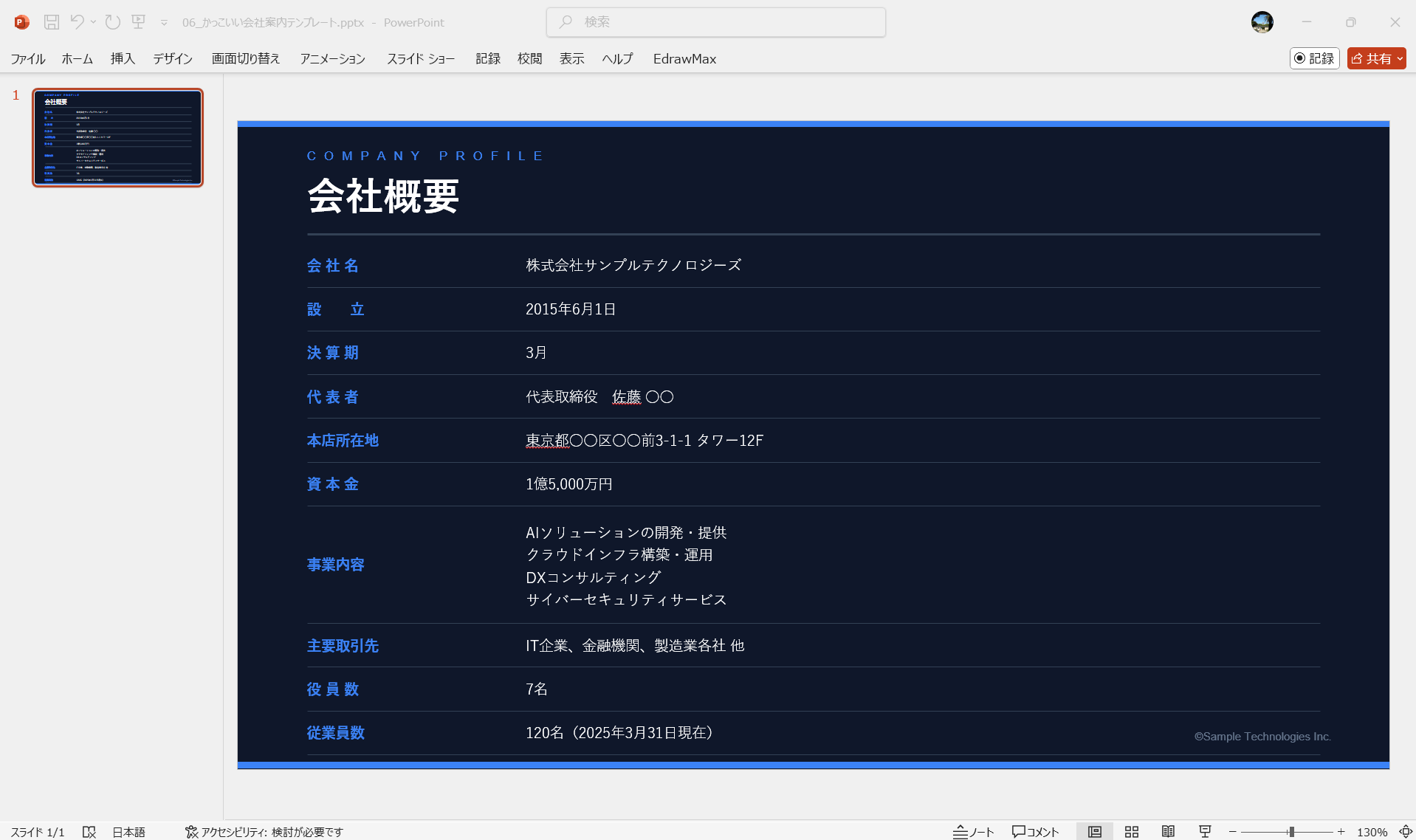Toggle the Notes pane
Viewport: 1416px width, 840px height.
point(973,831)
